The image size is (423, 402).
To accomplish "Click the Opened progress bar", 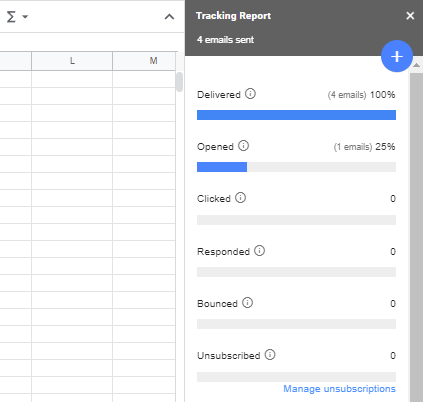I will 296,167.
